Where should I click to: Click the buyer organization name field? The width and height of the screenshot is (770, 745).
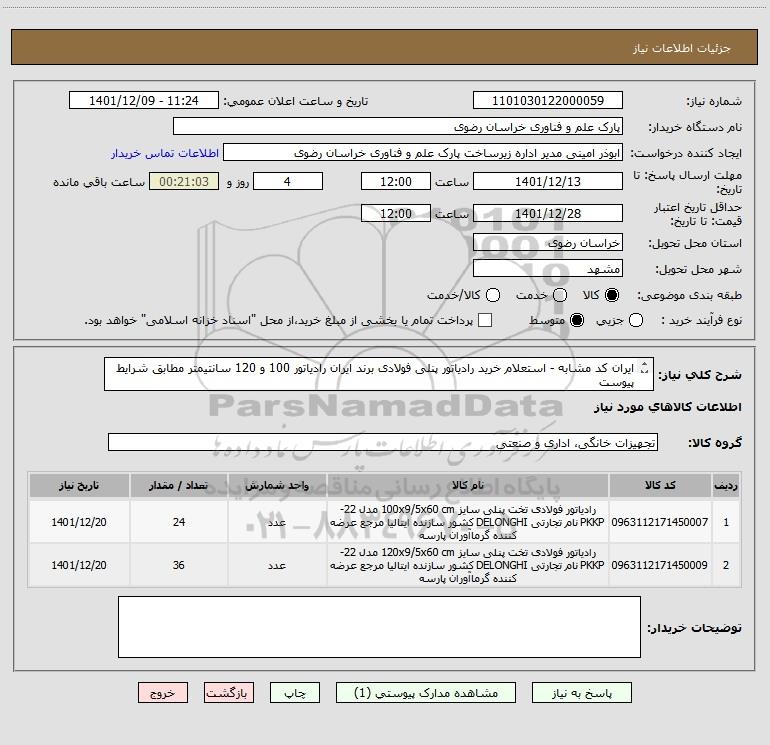click(x=398, y=126)
